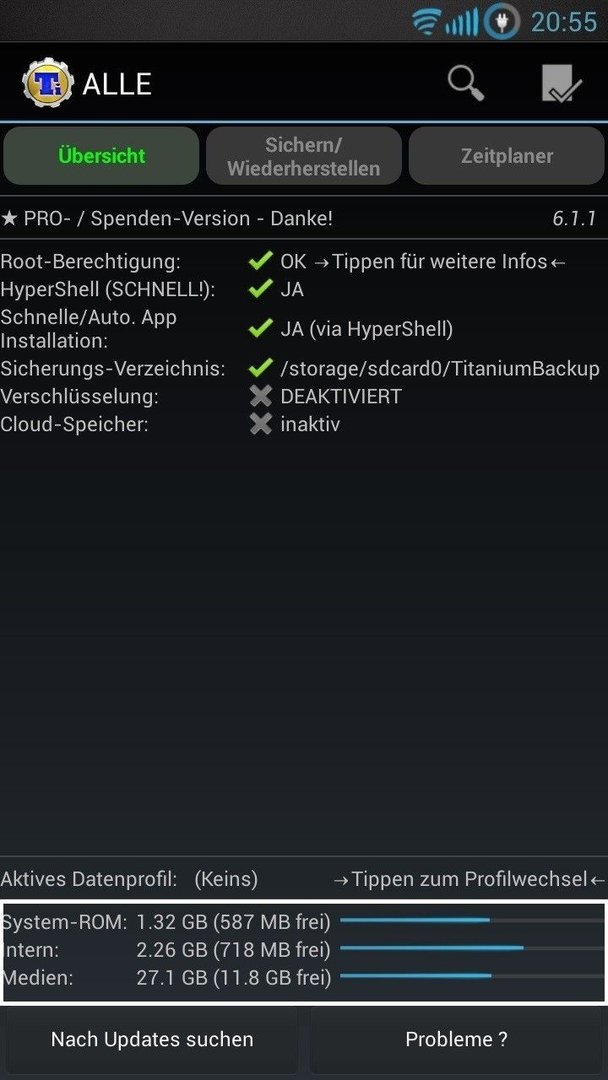This screenshot has height=1080, width=608.
Task: Tap the Nach Updates suchen button
Action: pos(152,1039)
